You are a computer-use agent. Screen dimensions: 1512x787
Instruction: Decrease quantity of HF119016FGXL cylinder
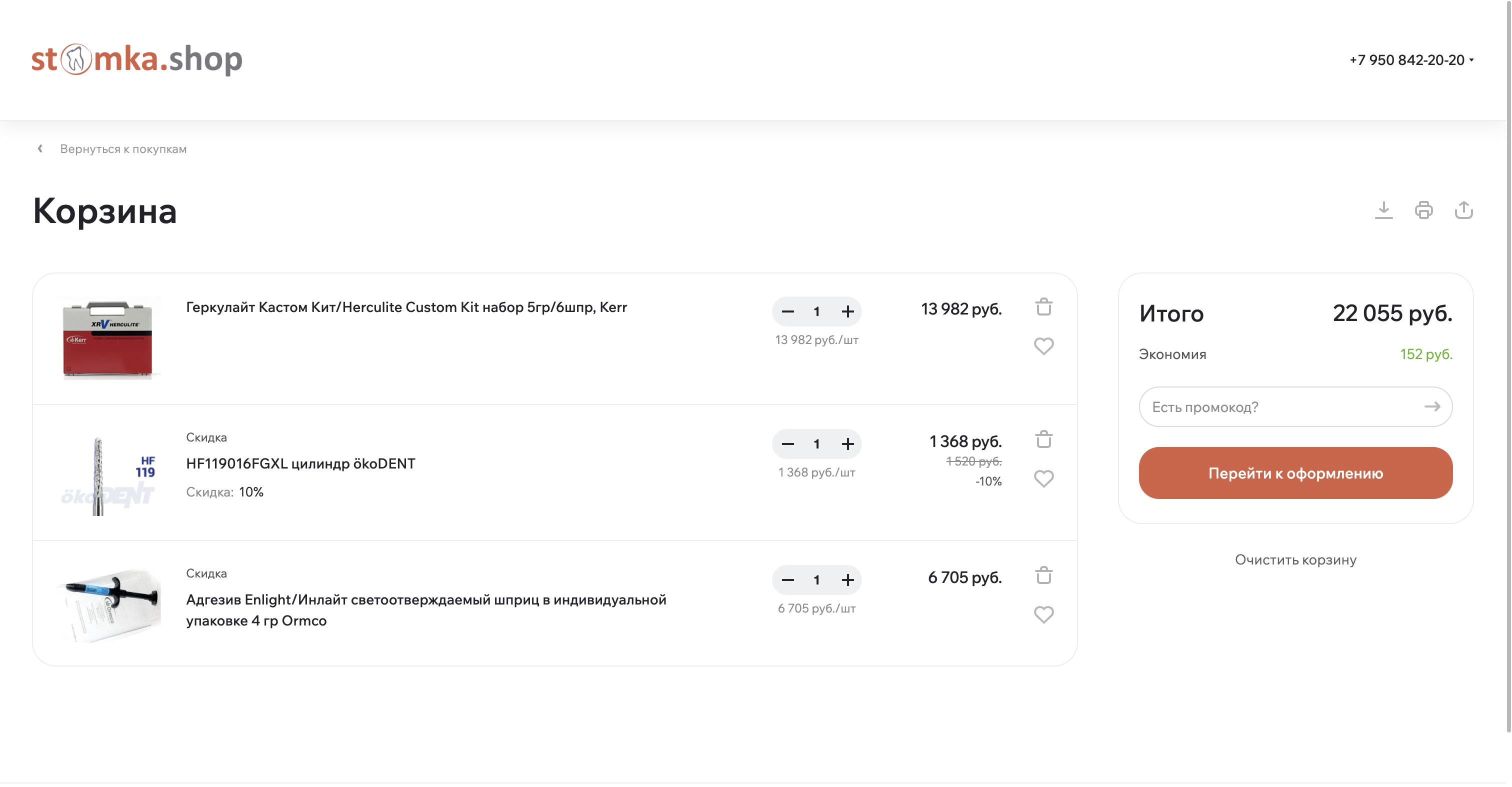(787, 444)
